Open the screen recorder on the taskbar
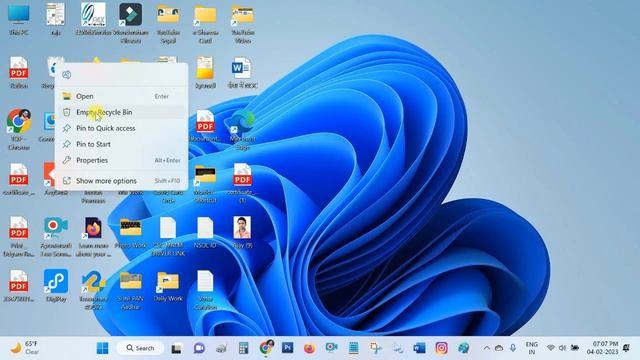 (331, 348)
